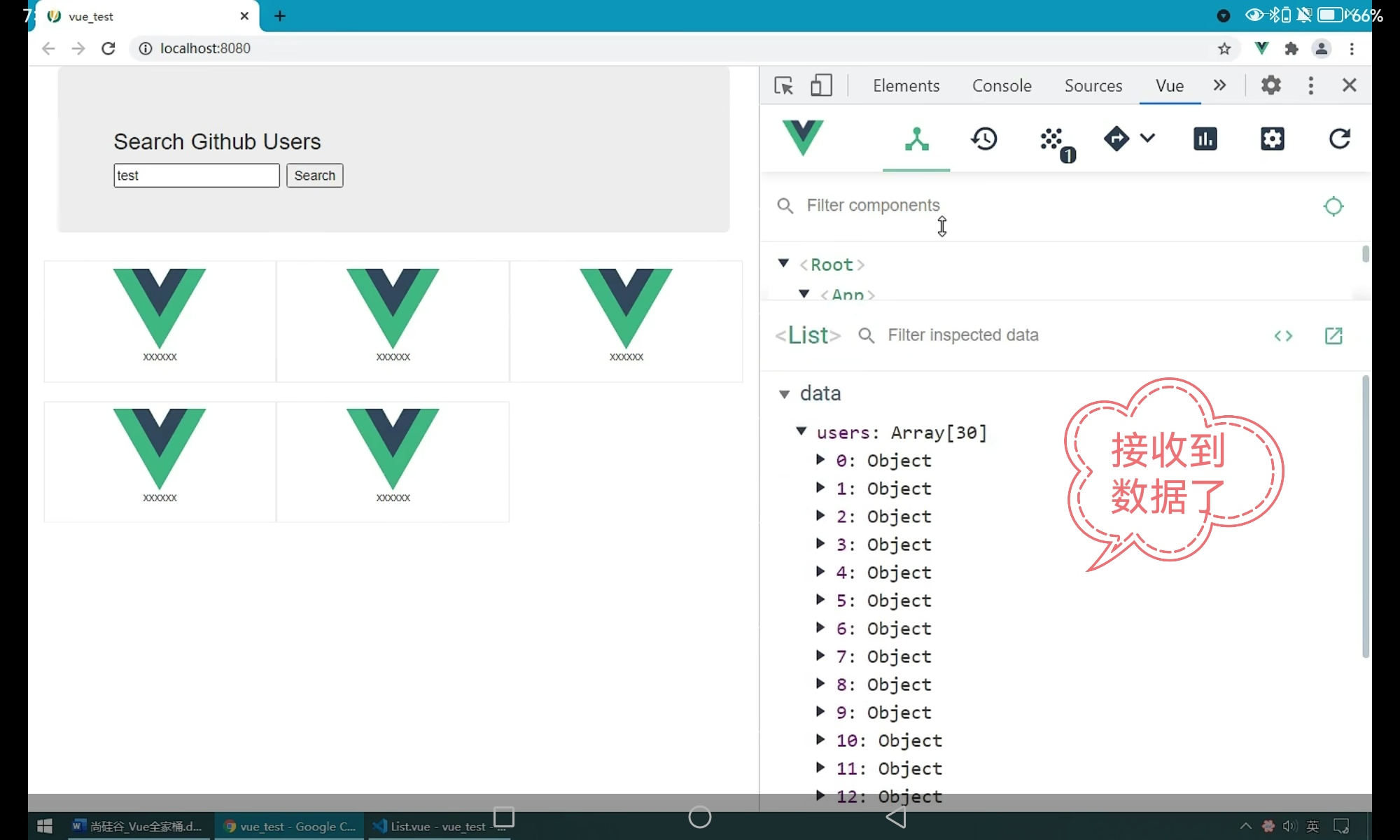Click inspect DOM angle brackets icon

point(1283,336)
